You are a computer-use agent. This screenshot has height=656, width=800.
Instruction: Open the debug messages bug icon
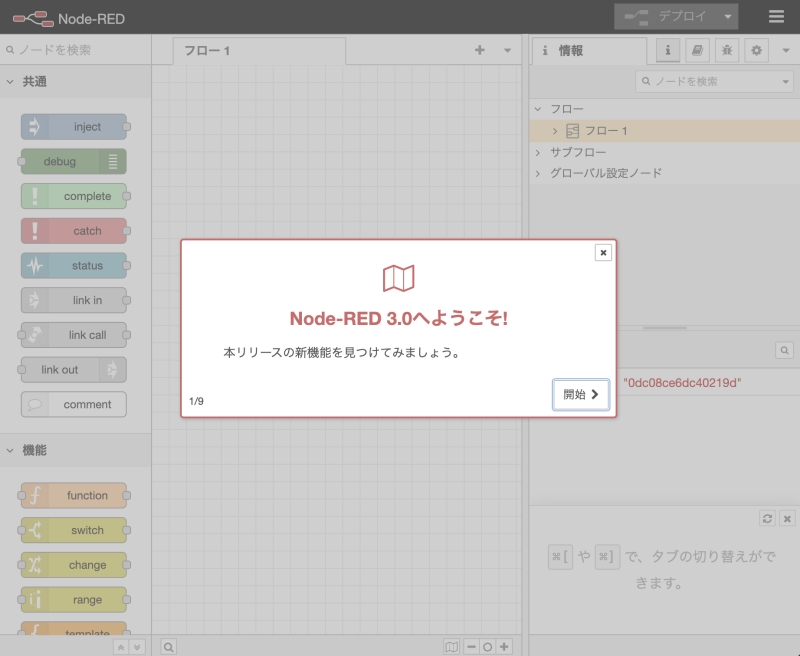pos(727,50)
